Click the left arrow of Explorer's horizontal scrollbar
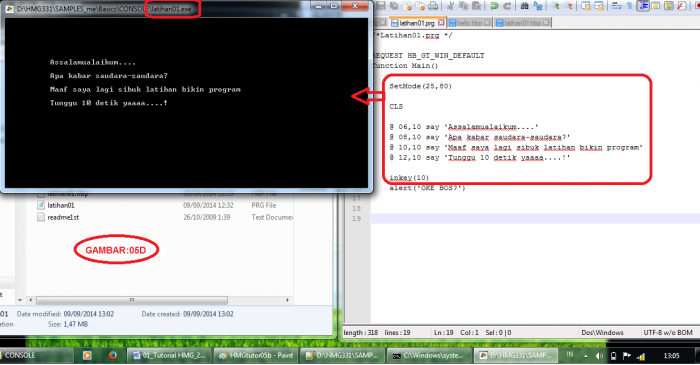This screenshot has width=700, height=365. (31, 300)
